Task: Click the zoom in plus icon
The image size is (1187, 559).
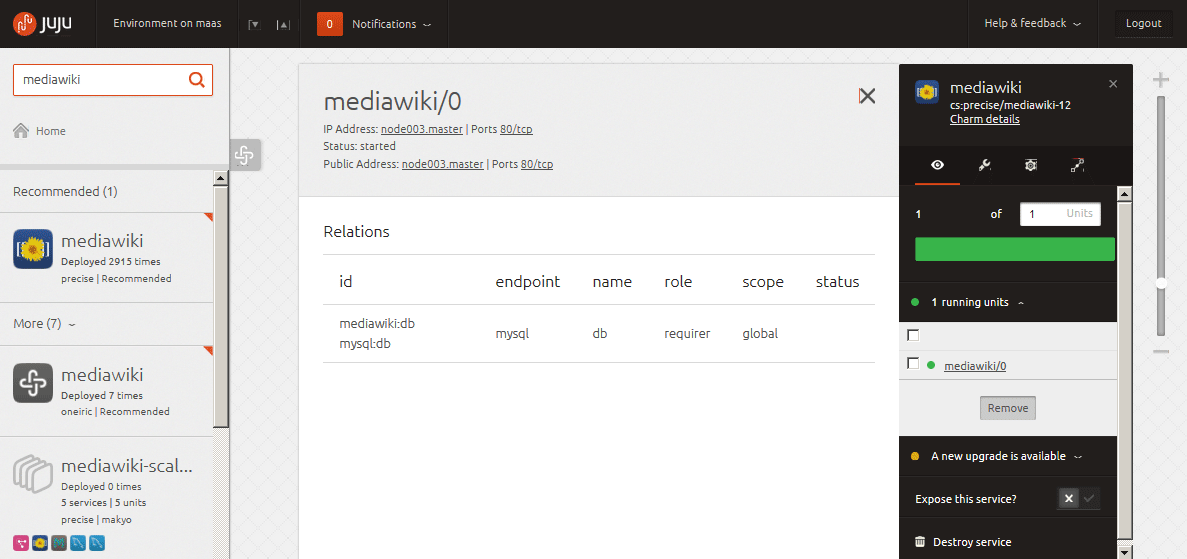Action: click(1161, 80)
